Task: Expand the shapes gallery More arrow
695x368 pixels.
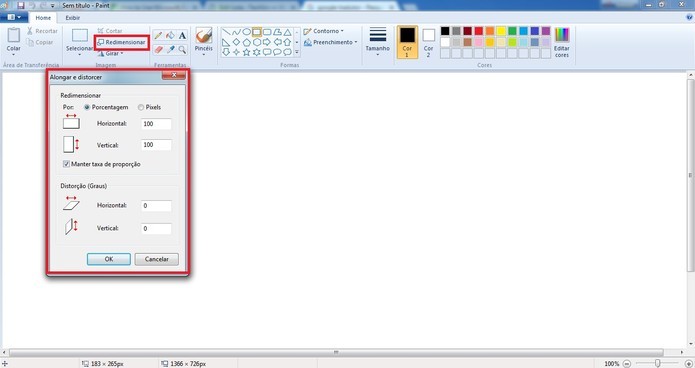Action: pyautogui.click(x=297, y=52)
